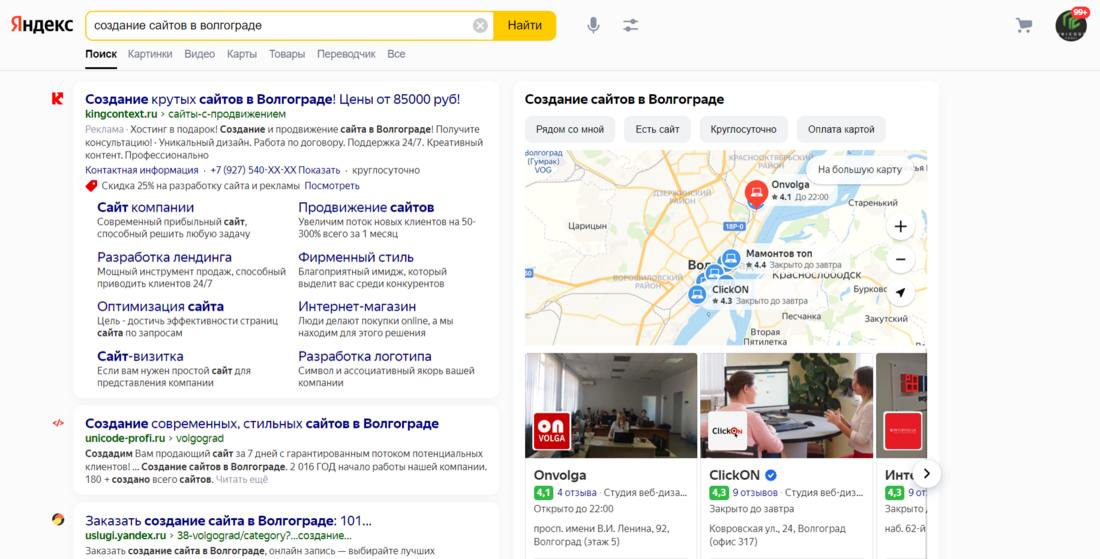Open Контактная информация link

142,170
